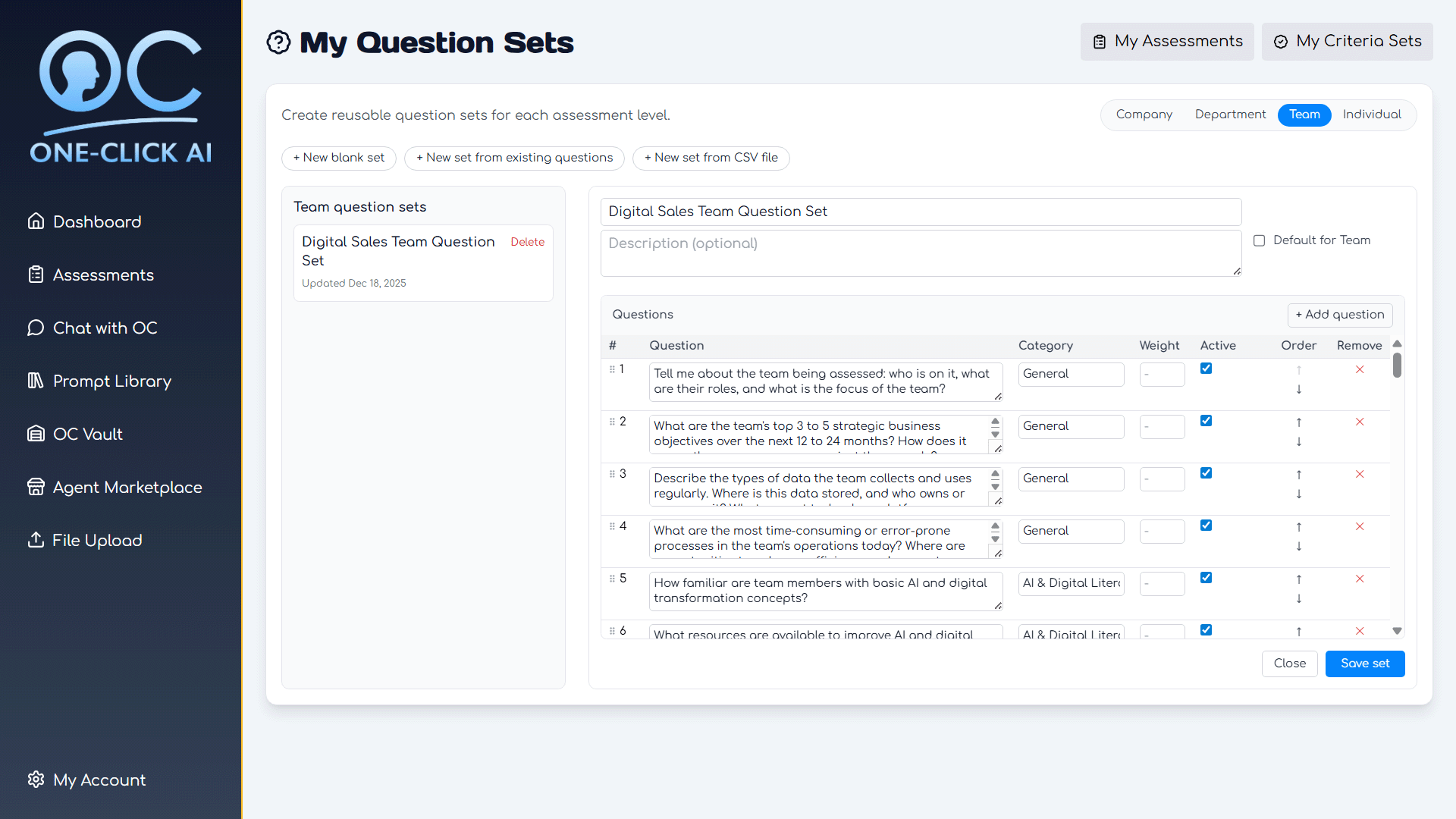The image size is (1456, 819).
Task: Open Dashboard from the sidebar home icon
Action: pyautogui.click(x=36, y=221)
